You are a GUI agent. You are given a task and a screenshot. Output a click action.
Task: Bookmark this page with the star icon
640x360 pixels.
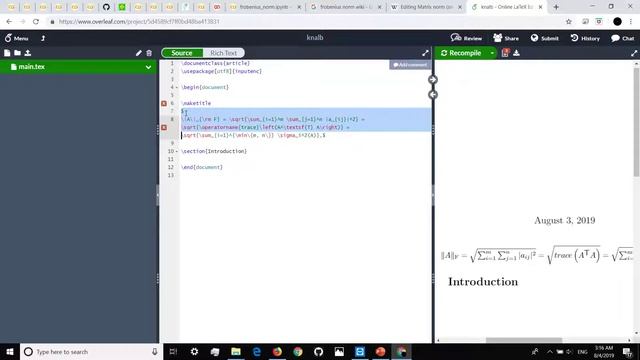click(569, 22)
